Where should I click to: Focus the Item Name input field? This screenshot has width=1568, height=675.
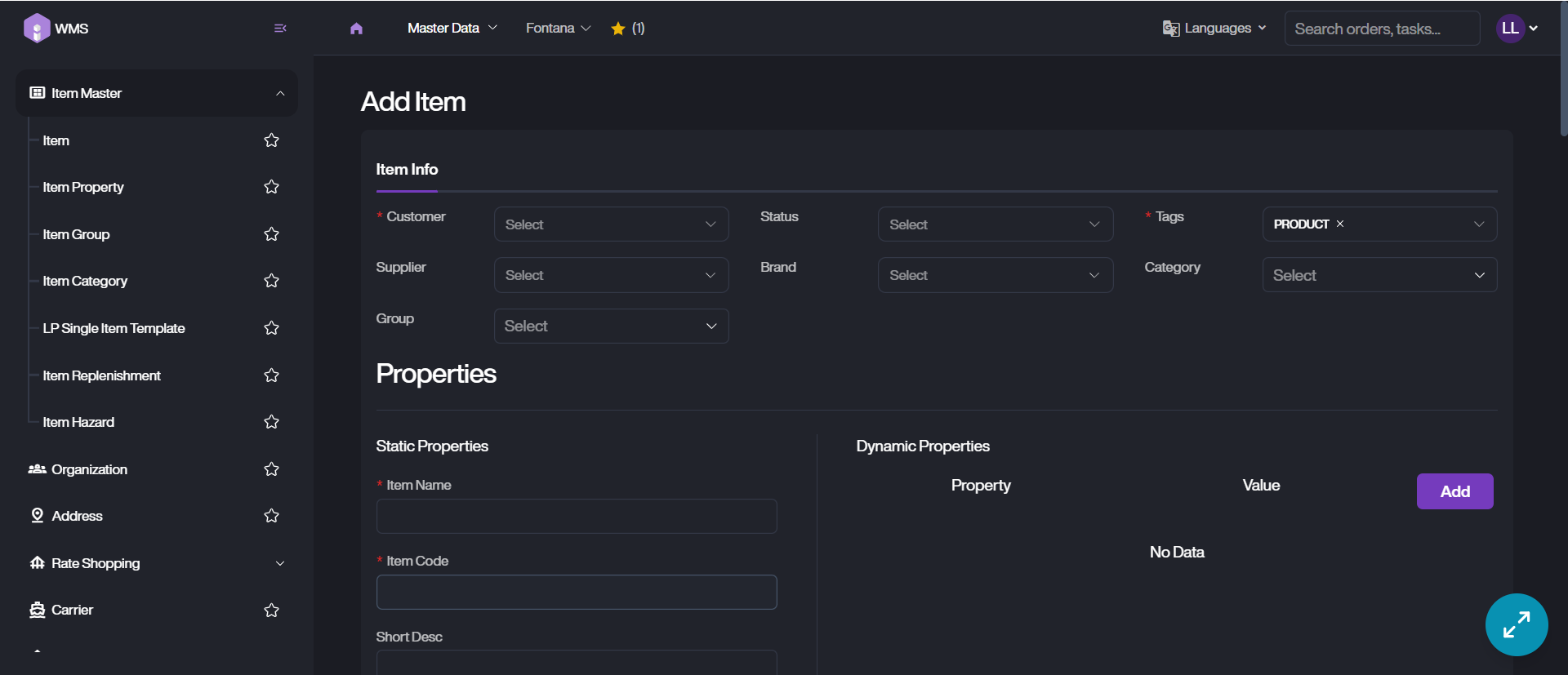click(x=576, y=517)
